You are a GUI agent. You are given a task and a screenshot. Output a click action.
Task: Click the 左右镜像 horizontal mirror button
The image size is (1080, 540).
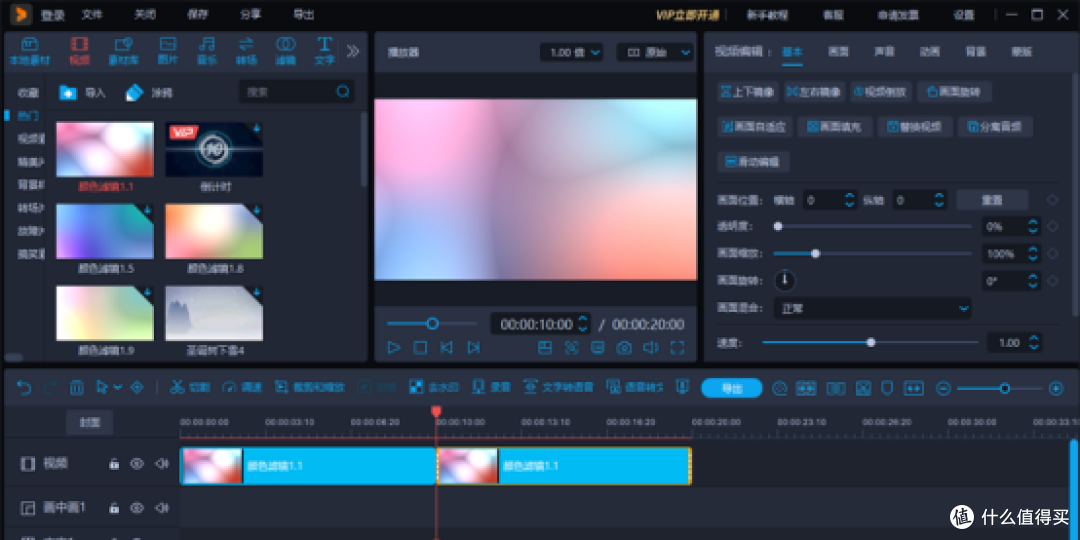pos(815,92)
